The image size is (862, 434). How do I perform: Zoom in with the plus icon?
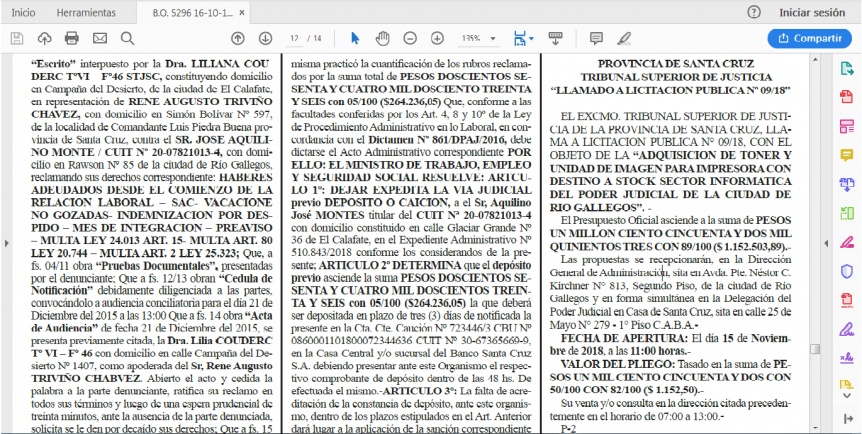click(x=437, y=38)
